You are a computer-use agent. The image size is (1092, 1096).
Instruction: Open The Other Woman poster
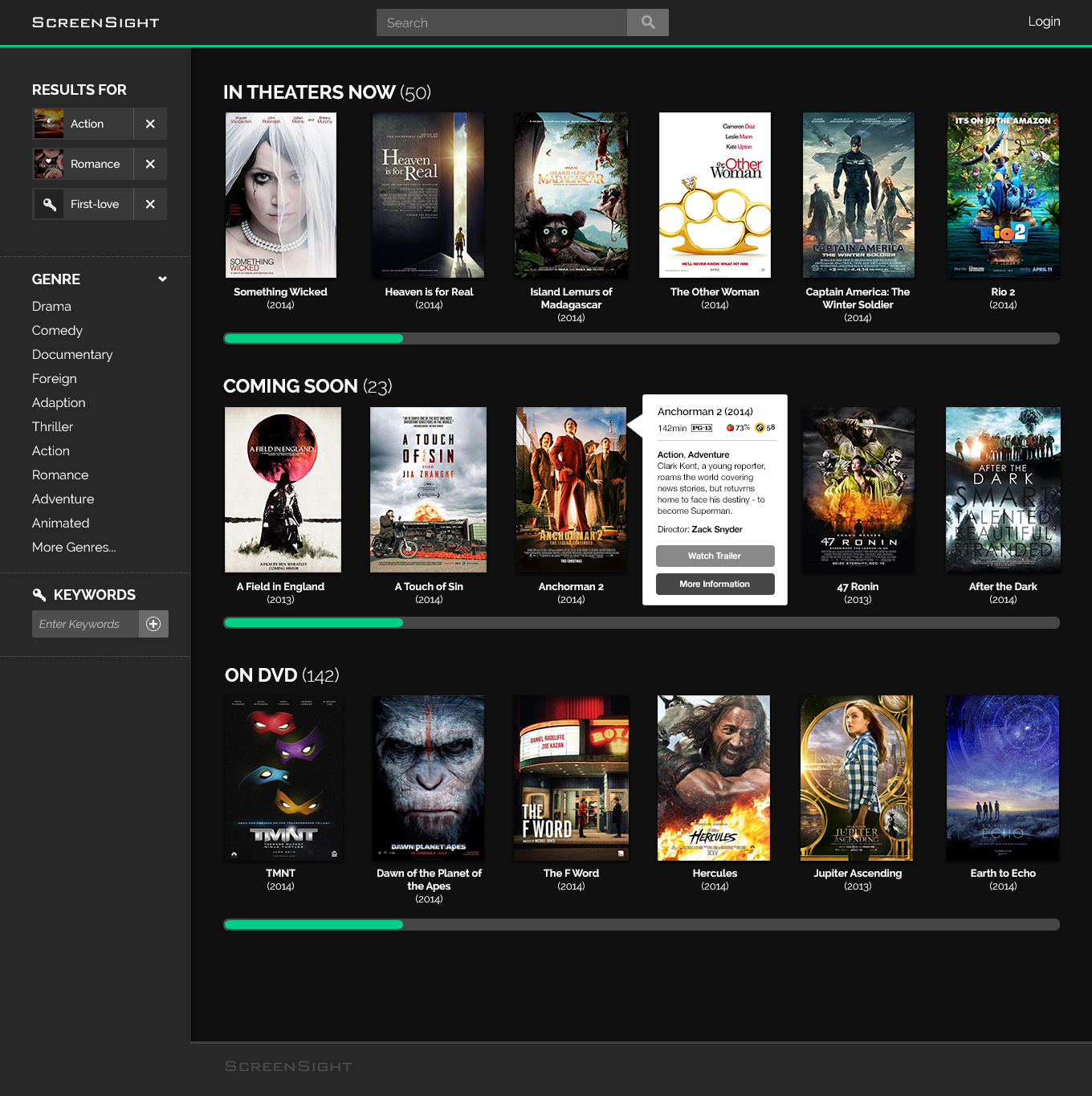(715, 195)
